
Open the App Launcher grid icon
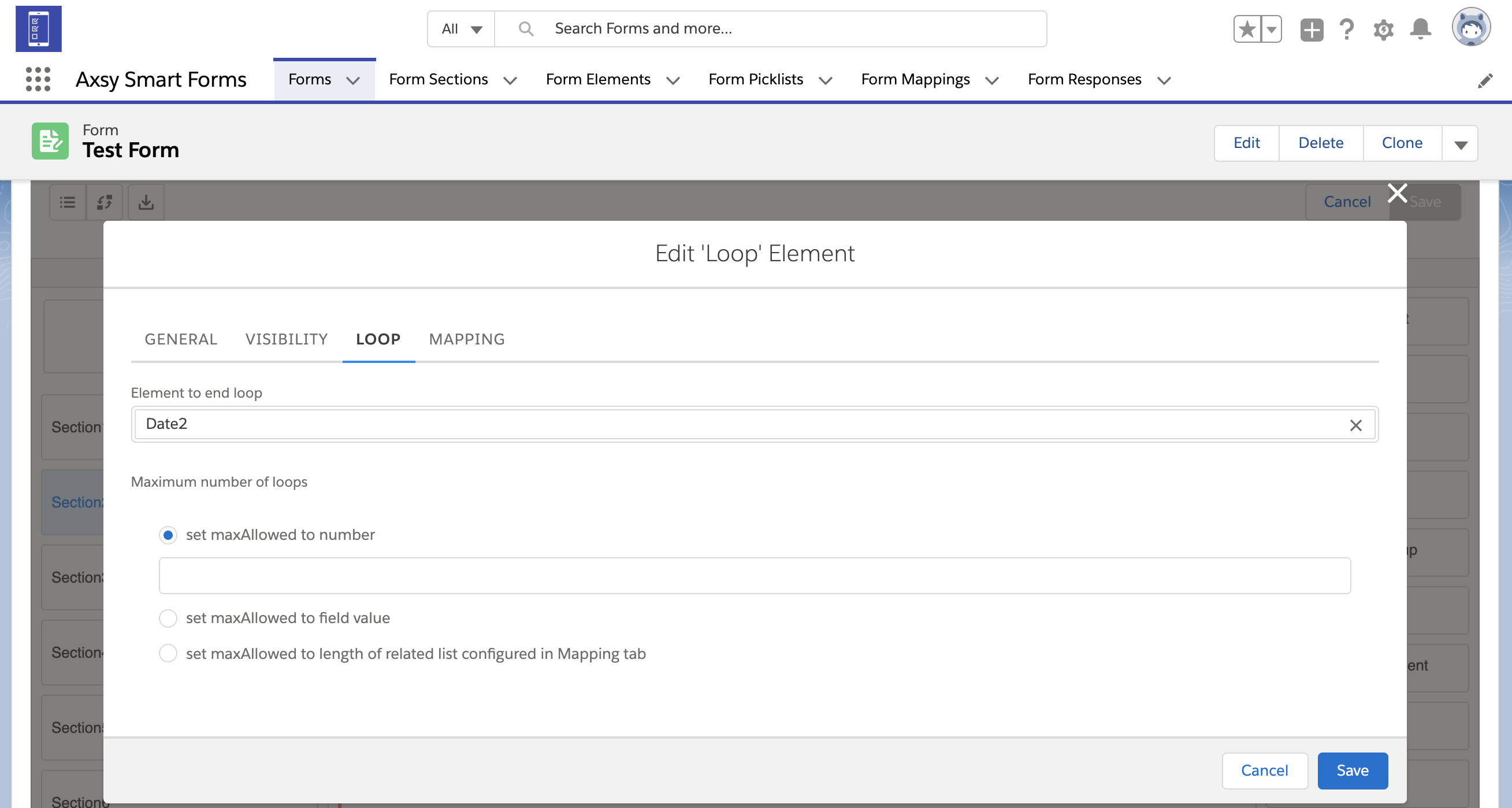[38, 79]
